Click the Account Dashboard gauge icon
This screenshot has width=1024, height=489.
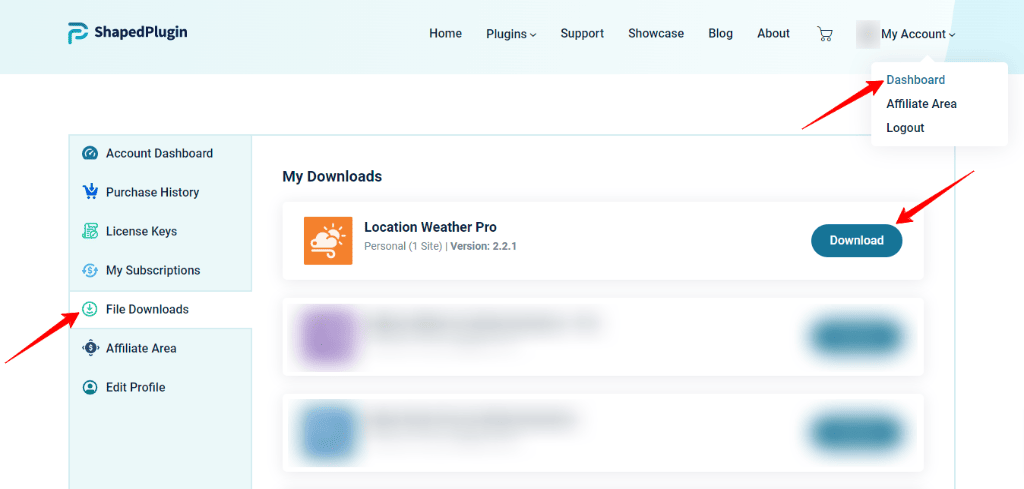click(x=90, y=154)
